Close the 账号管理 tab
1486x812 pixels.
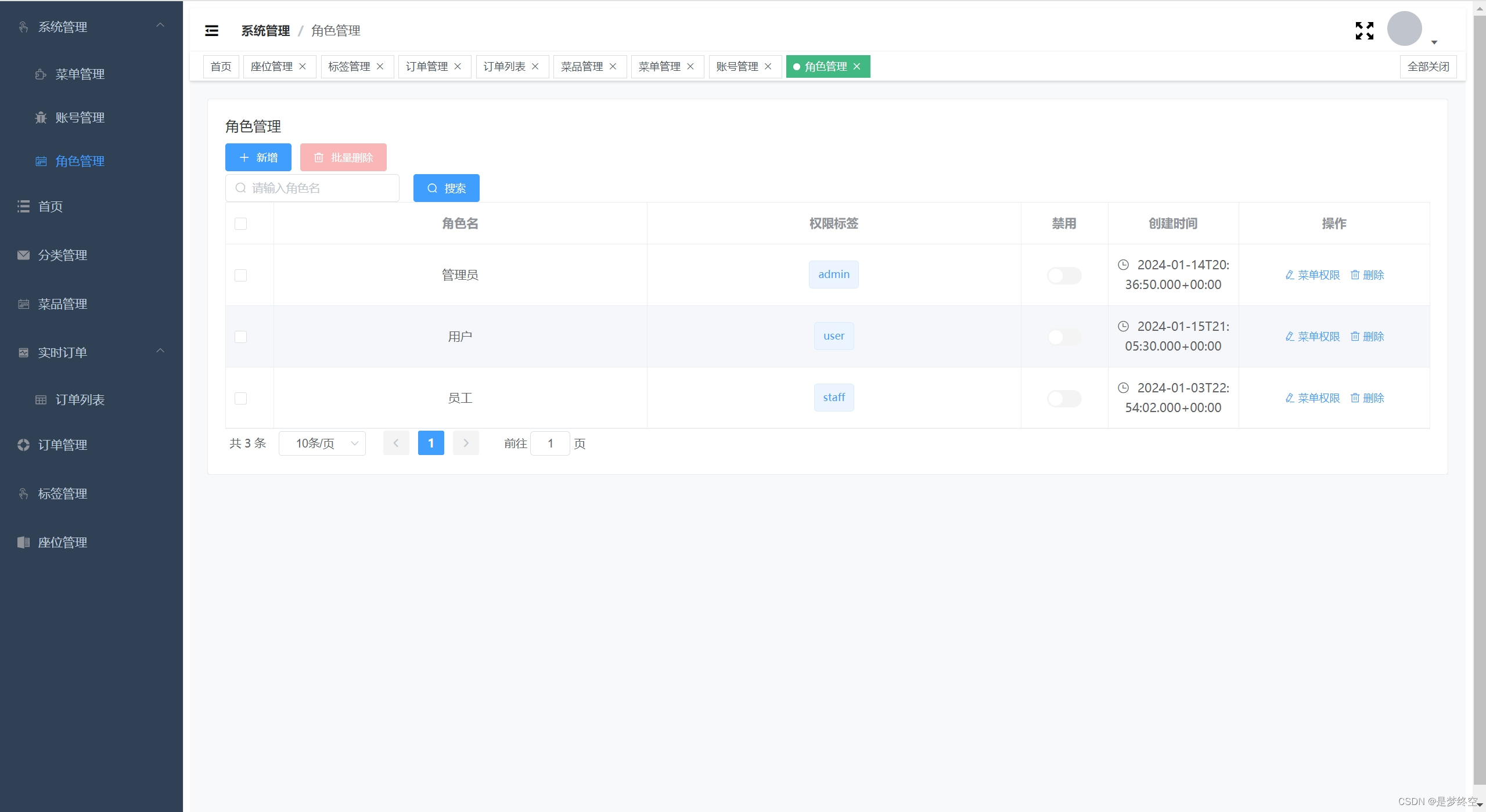click(x=768, y=67)
